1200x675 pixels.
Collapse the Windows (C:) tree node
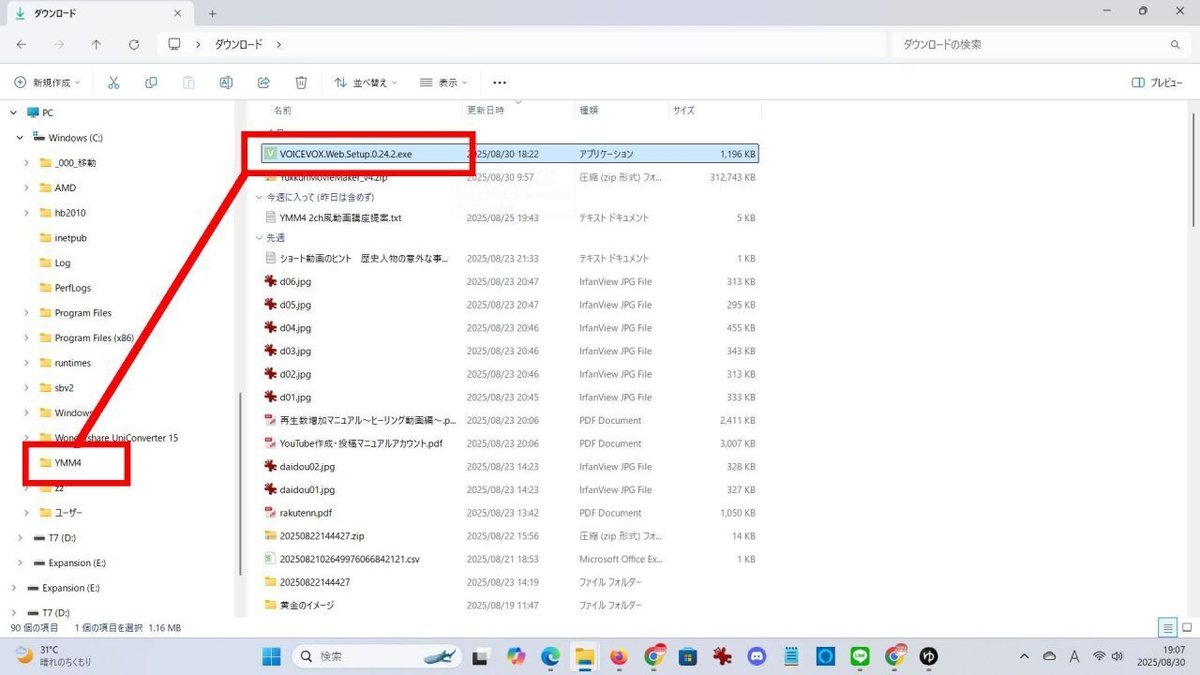coord(18,137)
